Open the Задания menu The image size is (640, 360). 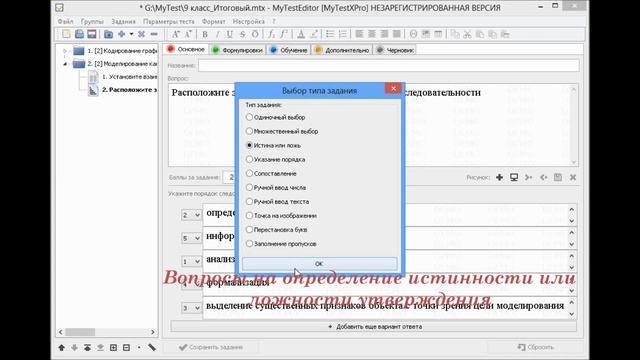123,21
